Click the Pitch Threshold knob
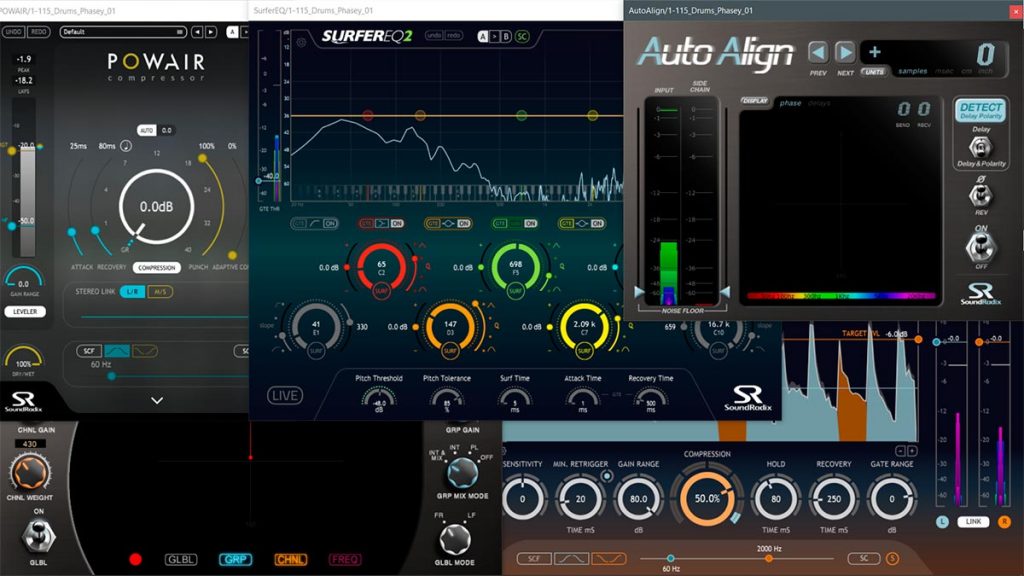Screen dimensions: 1024x576 click(379, 398)
